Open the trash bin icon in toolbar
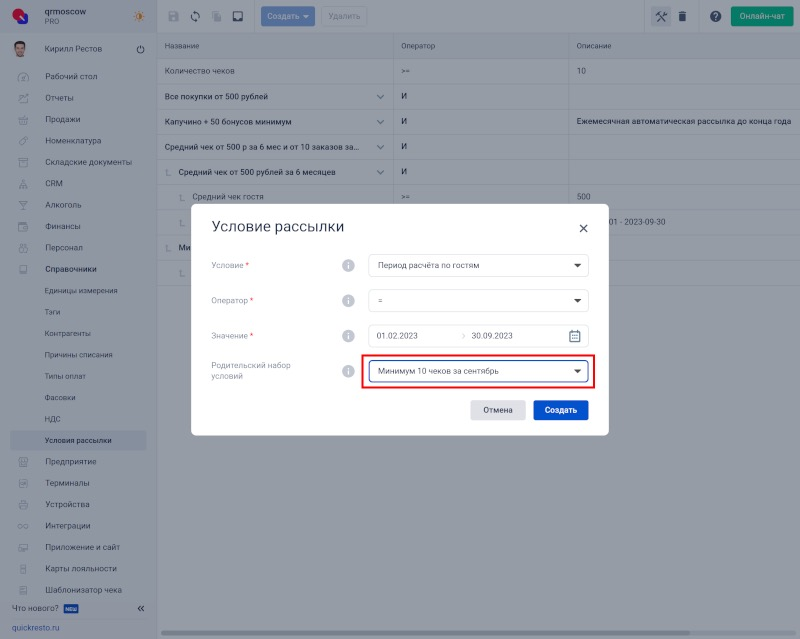800x639 pixels. coord(682,16)
